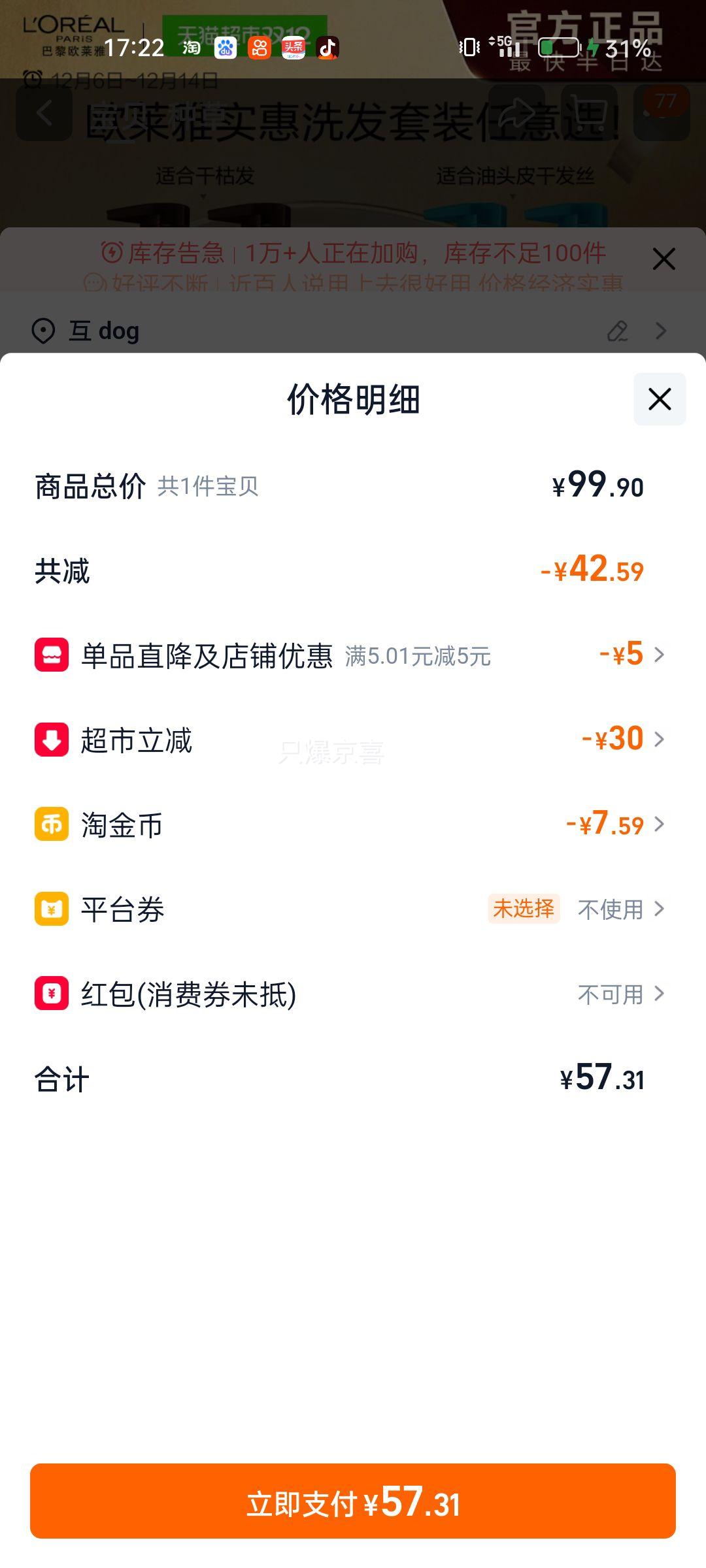
Task: Tap the 淘金币 gold coin icon
Action: point(52,824)
